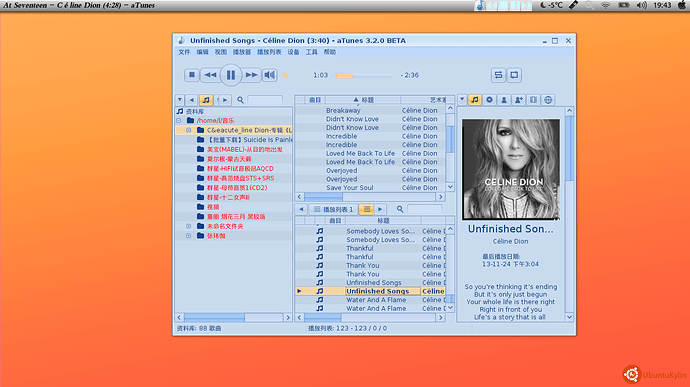Show the similar artists context tab

[519, 100]
